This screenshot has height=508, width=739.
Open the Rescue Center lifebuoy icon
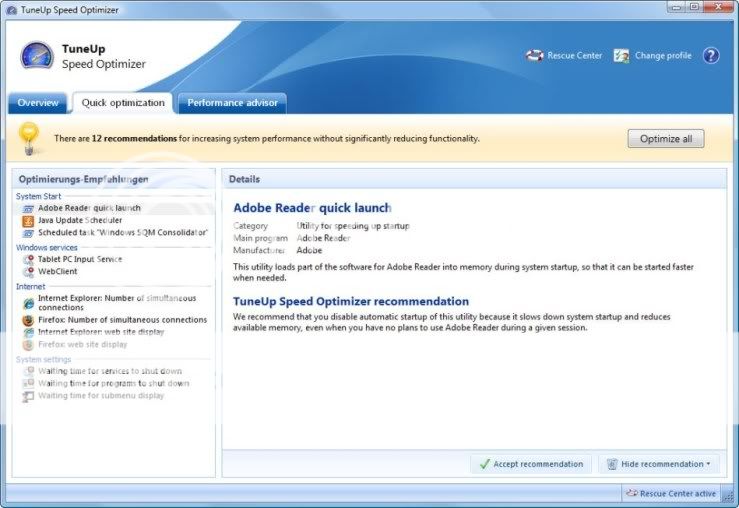534,56
